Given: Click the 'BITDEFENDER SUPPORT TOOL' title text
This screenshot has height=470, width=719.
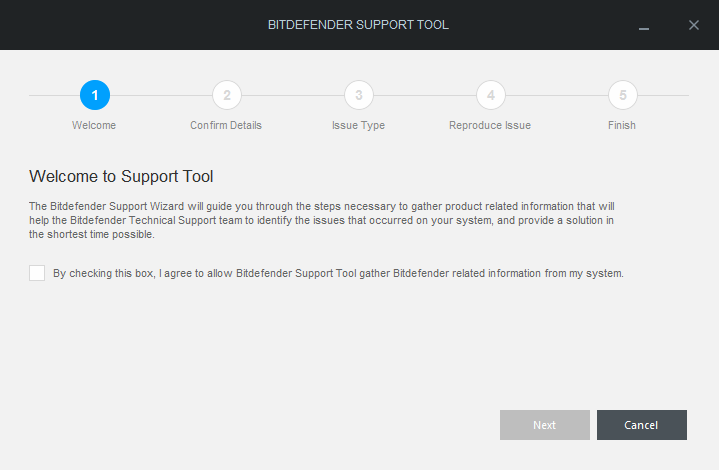Looking at the screenshot, I should [x=358, y=25].
